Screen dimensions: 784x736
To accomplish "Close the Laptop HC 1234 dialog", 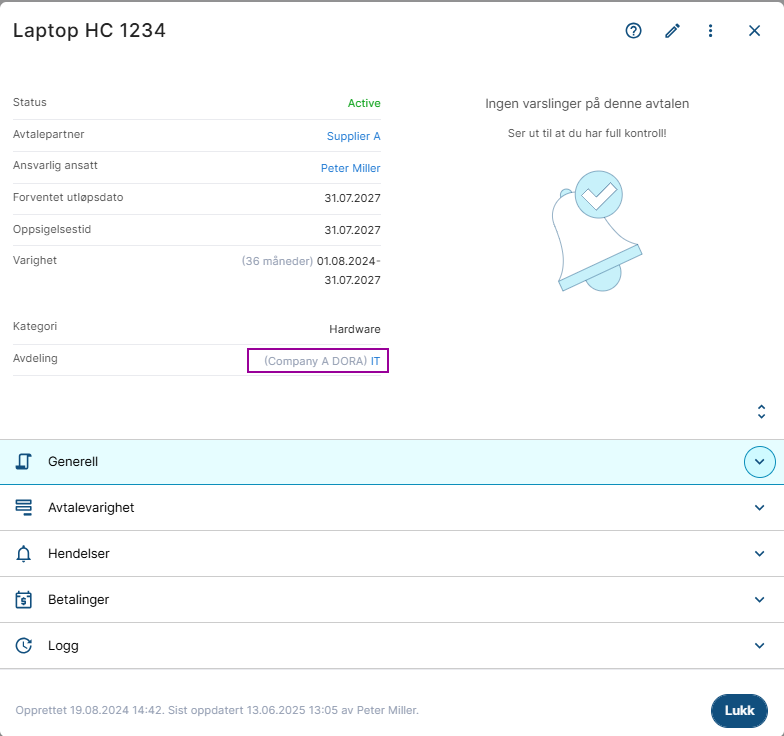I will click(755, 31).
